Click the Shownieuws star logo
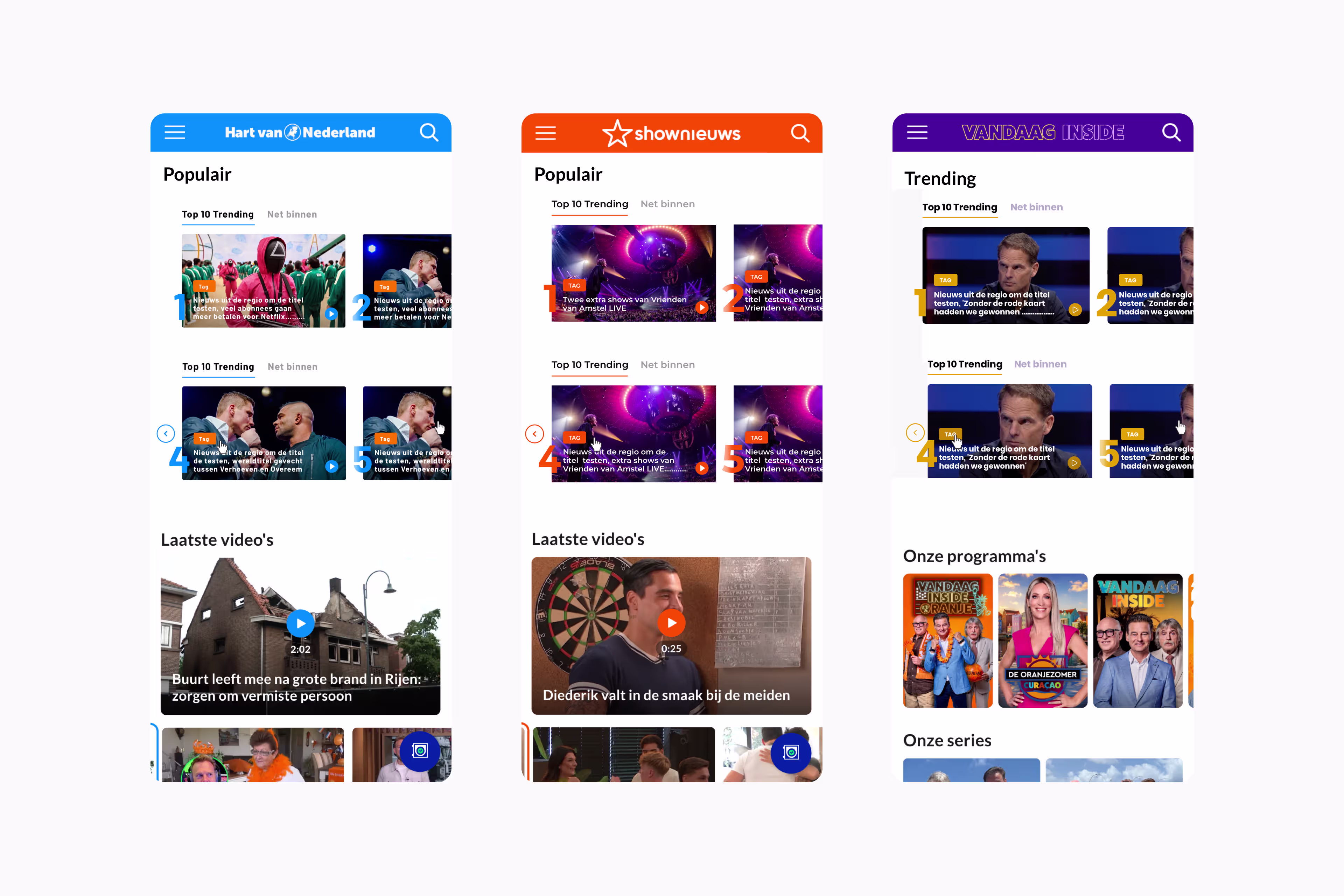The height and width of the screenshot is (896, 1344). 618,133
